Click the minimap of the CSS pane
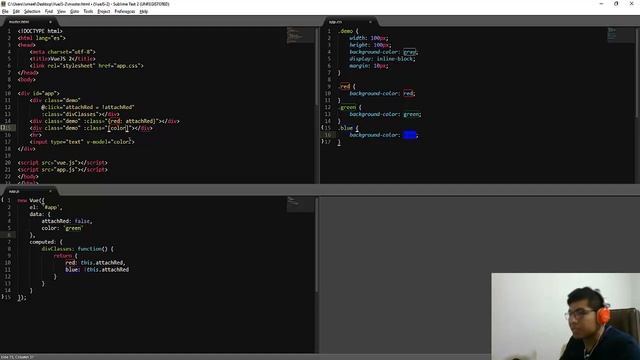 pos(620,35)
